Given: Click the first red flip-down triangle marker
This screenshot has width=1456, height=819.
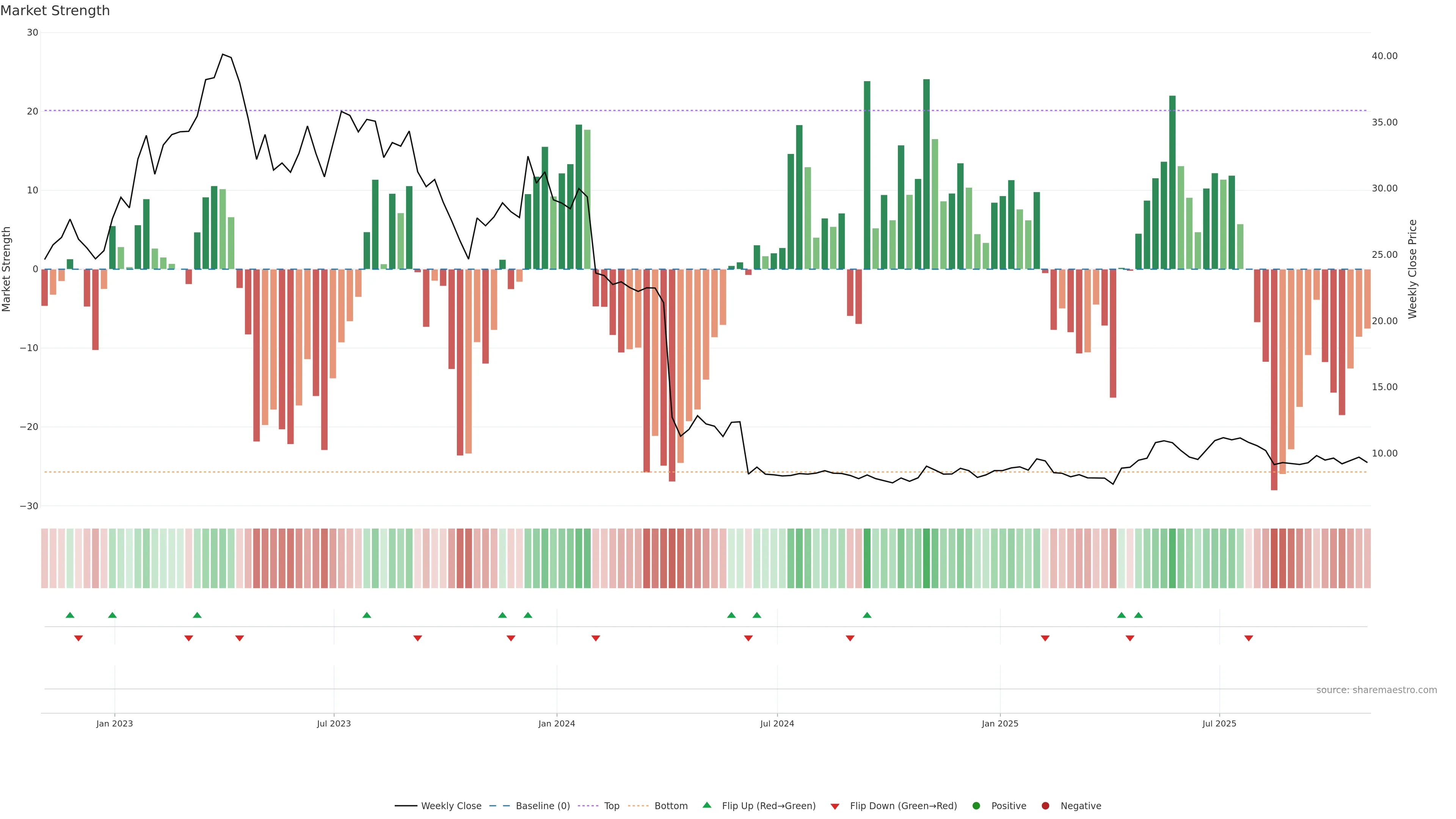Looking at the screenshot, I should tap(78, 638).
